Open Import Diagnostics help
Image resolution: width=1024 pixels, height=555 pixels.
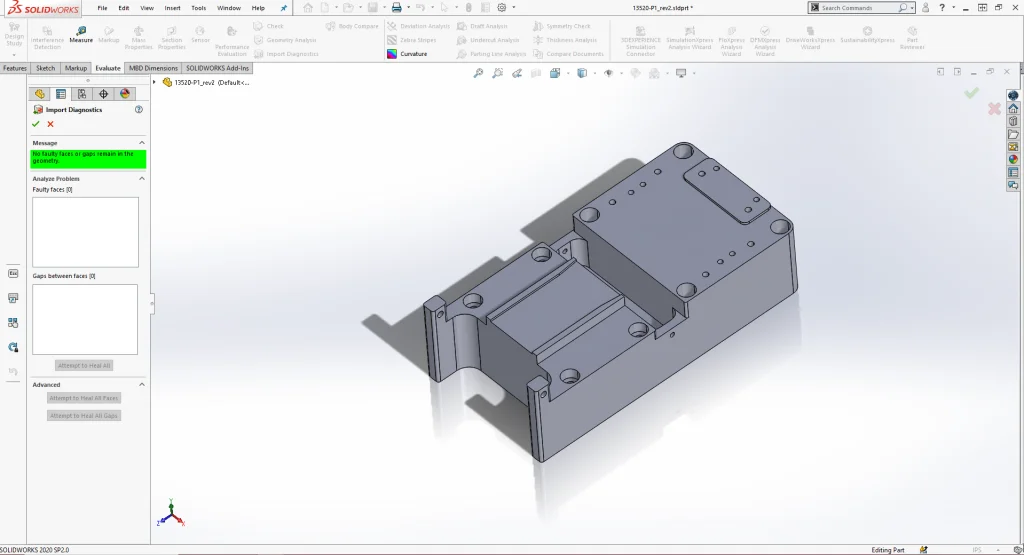click(x=138, y=109)
